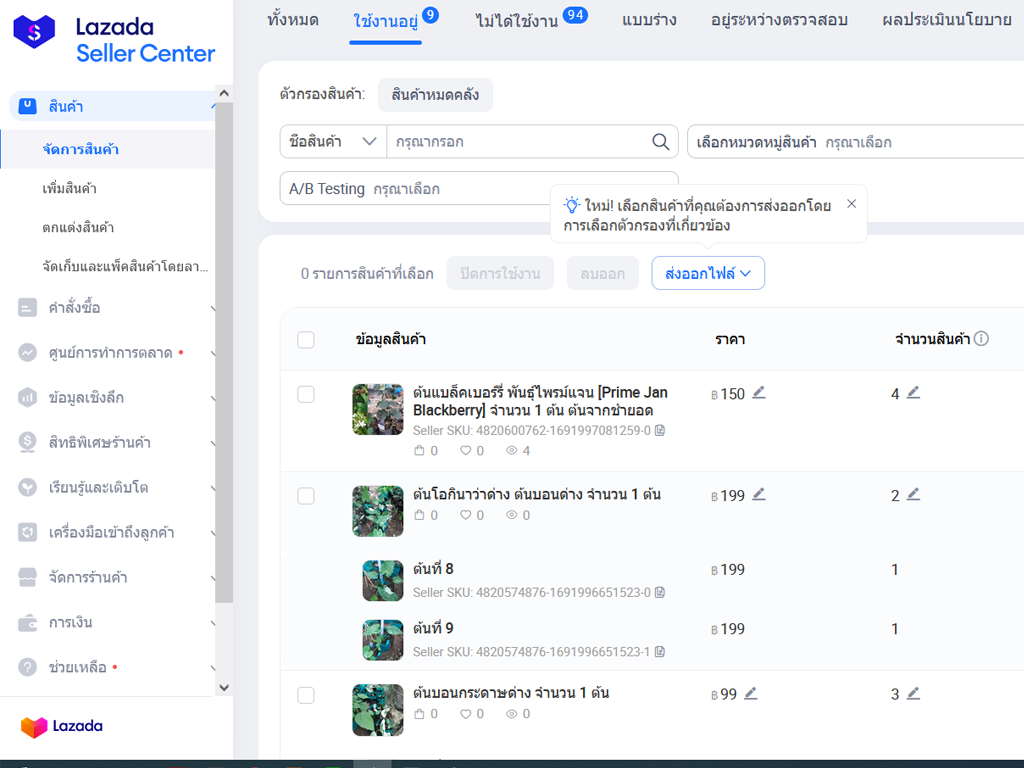Tick checkbox for ต้นบอนกระดาษด่าง product
Viewport: 1024px width, 768px height.
coord(306,695)
